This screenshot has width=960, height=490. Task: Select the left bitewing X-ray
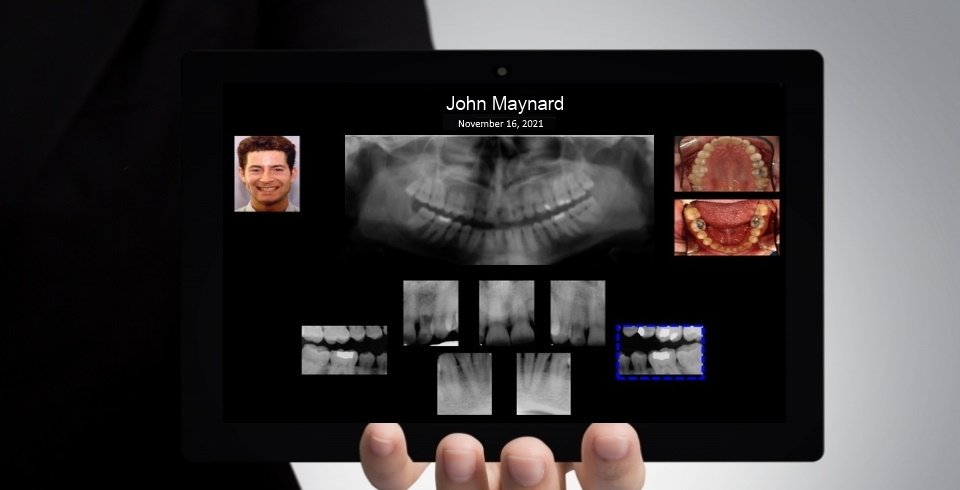344,350
